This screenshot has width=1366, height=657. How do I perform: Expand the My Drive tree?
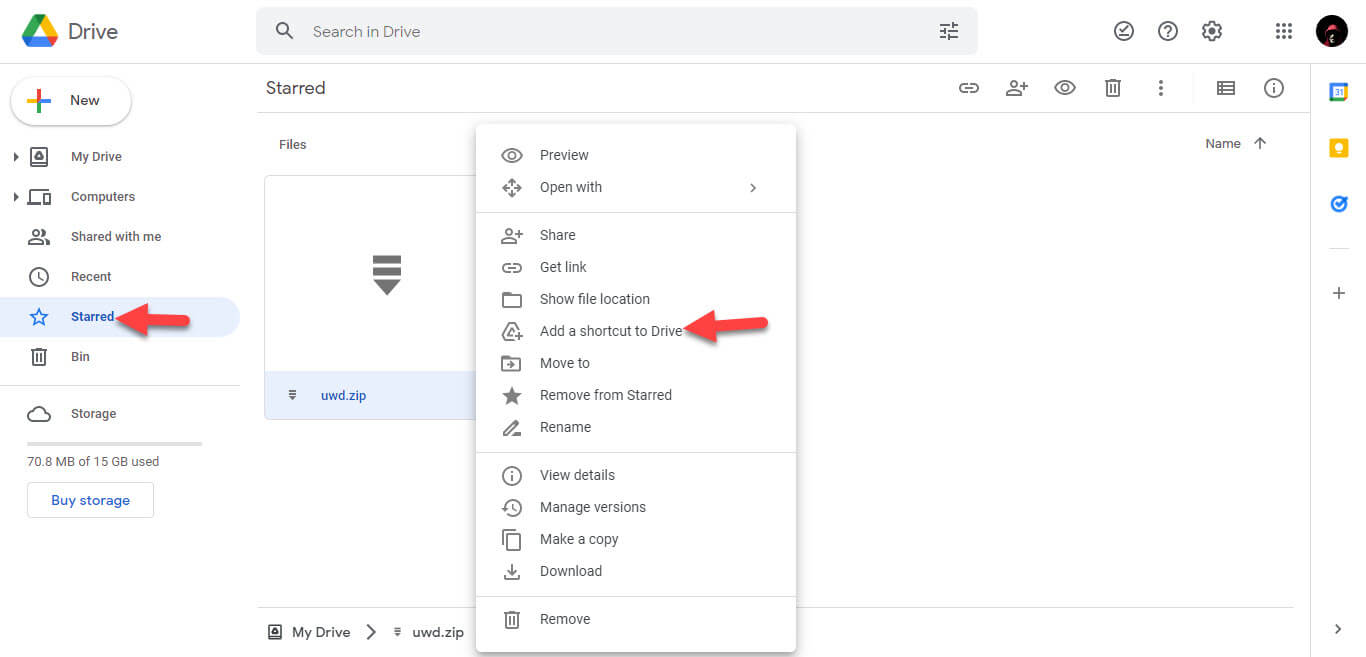[x=16, y=157]
